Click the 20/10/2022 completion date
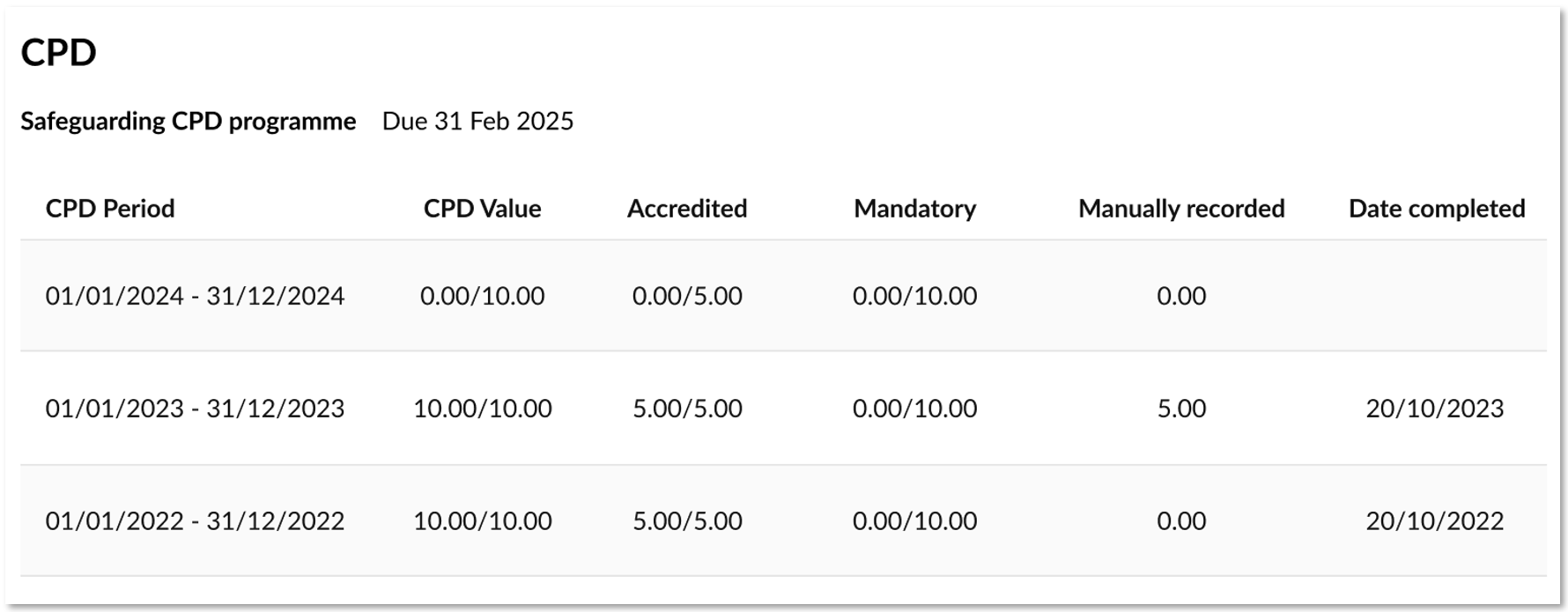The height and width of the screenshot is (612, 1568). 1435,520
